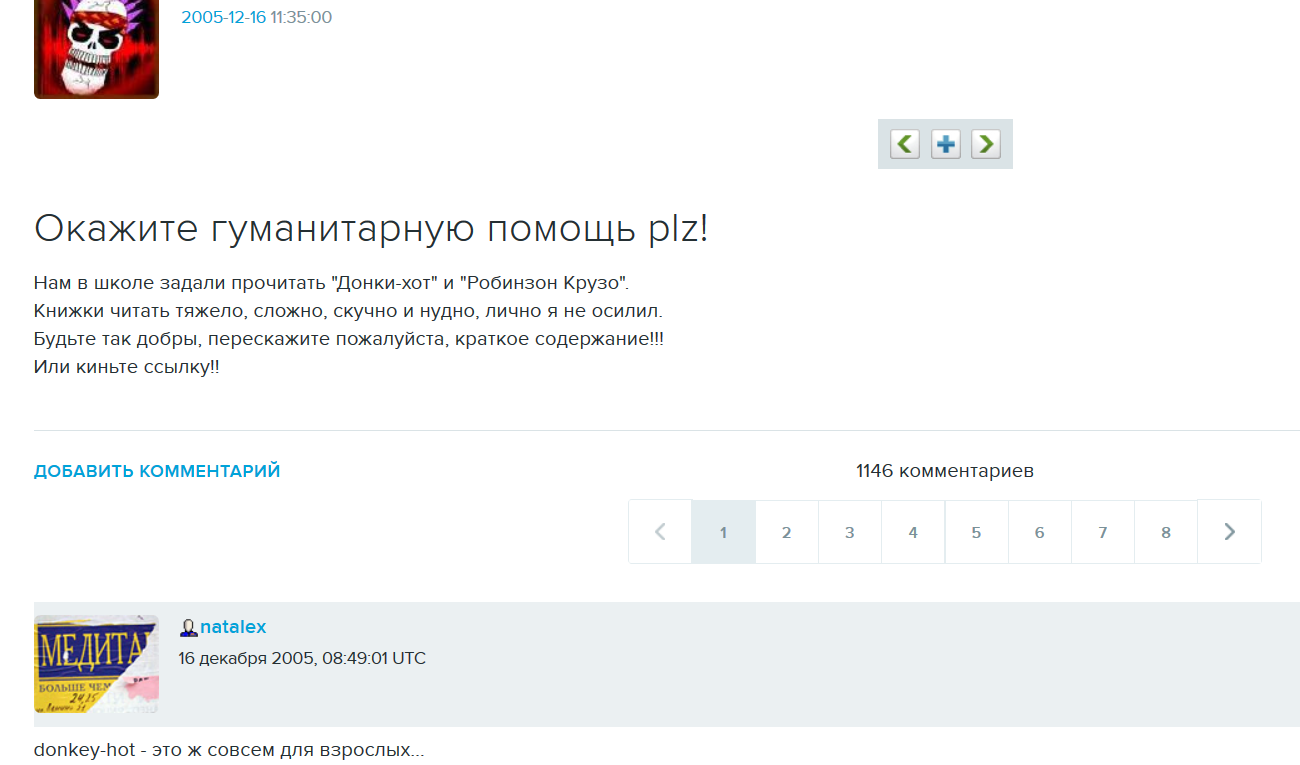Click the blue plus icon
The image size is (1300, 765).
[945, 144]
